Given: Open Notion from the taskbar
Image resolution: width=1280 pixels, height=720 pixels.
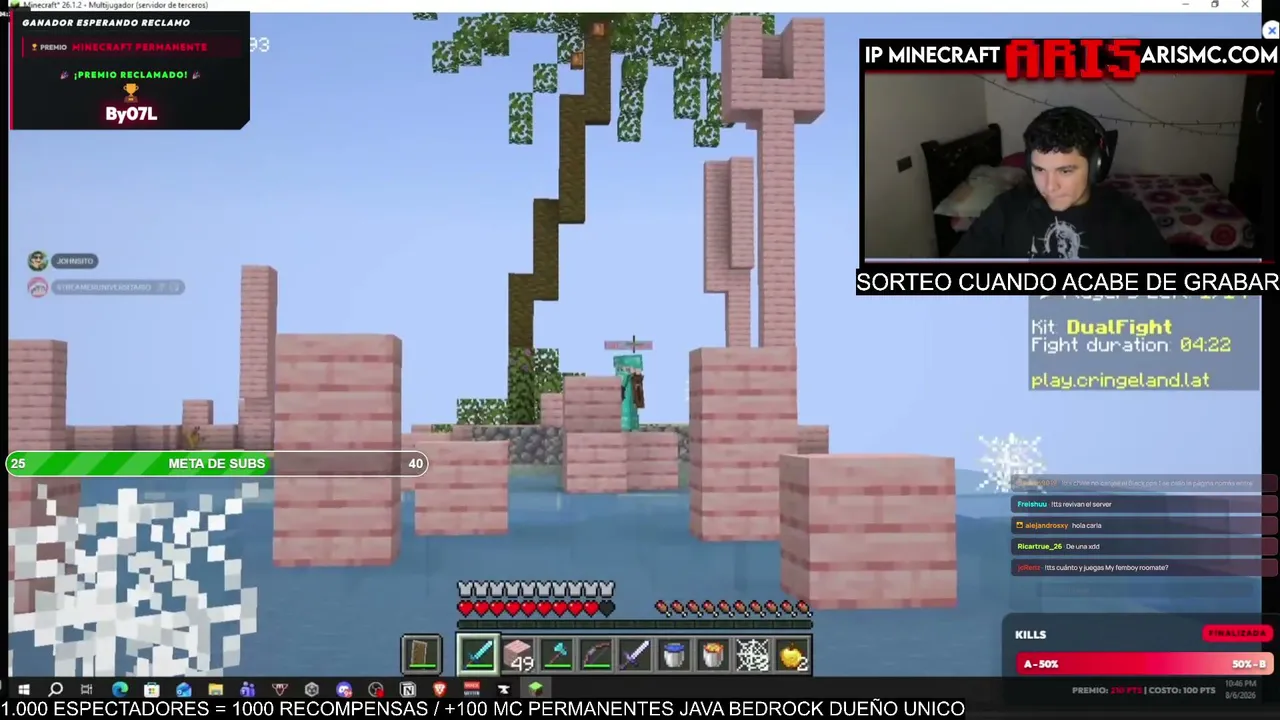Looking at the screenshot, I should click(408, 689).
